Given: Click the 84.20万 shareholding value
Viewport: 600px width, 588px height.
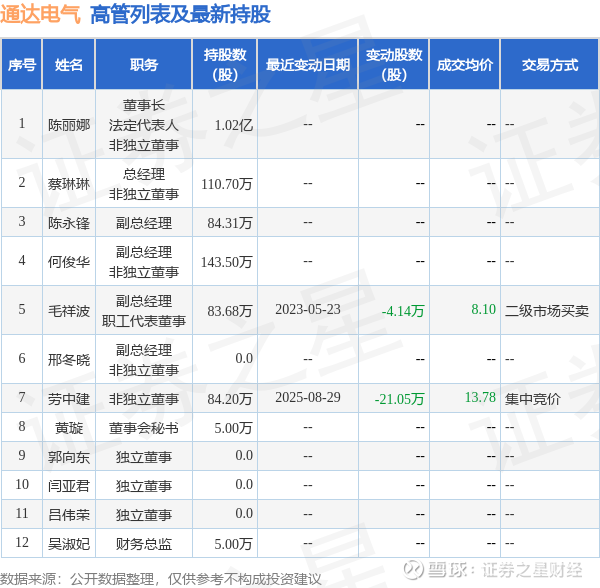Looking at the screenshot, I should [230, 399].
